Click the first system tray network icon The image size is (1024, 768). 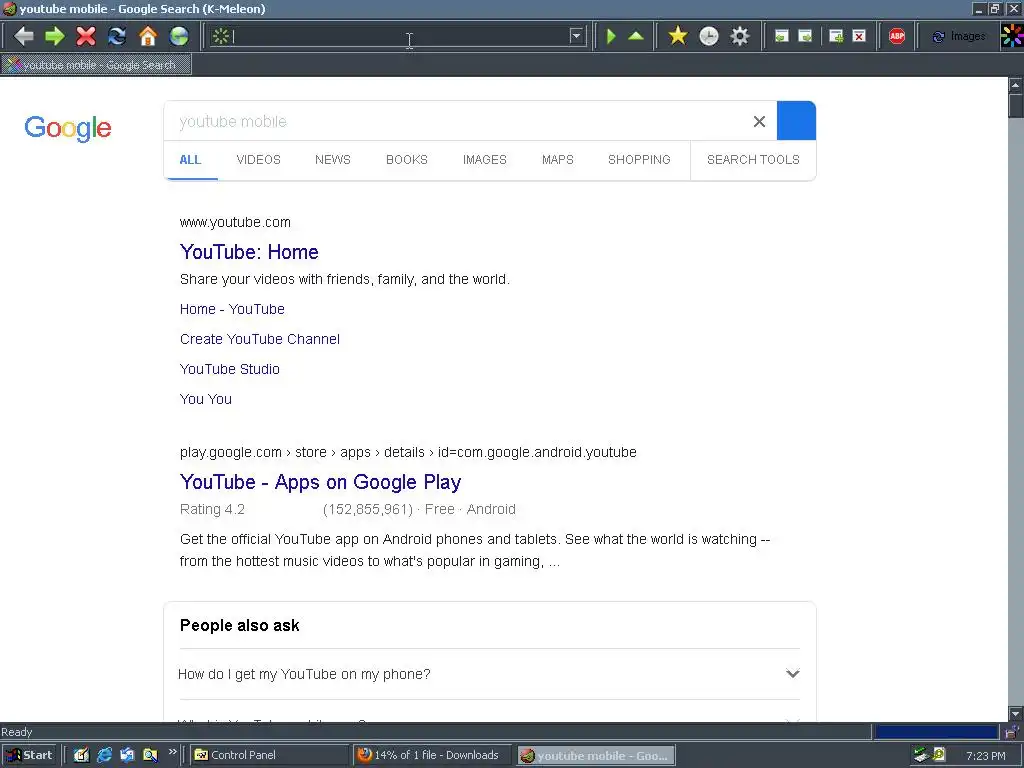pyautogui.click(x=921, y=755)
